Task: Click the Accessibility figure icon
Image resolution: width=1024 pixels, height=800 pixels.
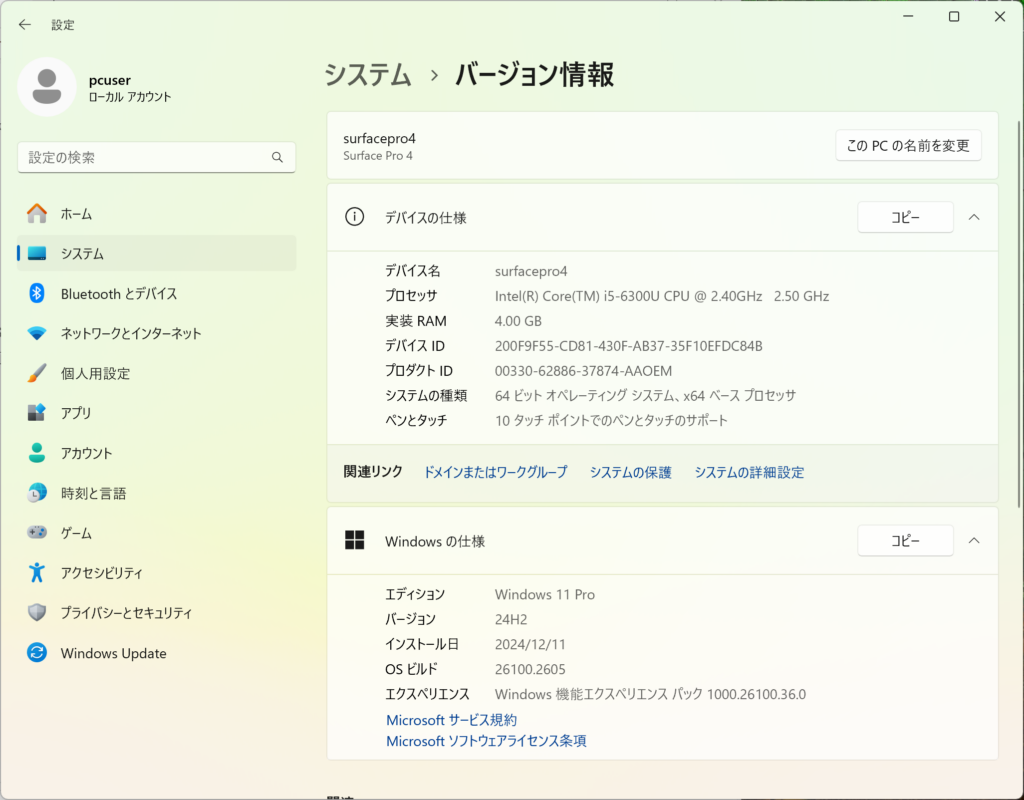Action: 37,573
